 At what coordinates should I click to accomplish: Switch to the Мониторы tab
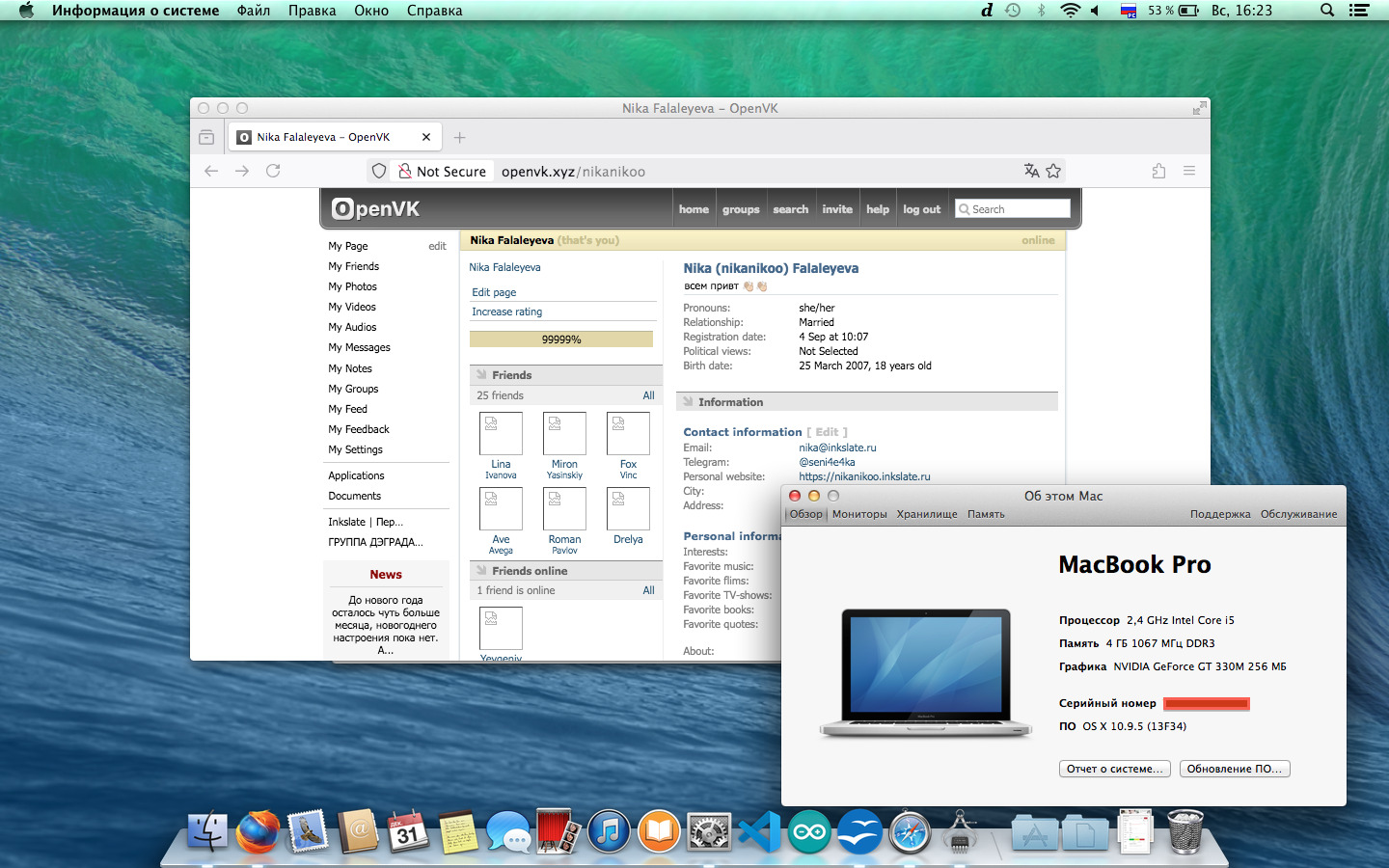pyautogui.click(x=859, y=514)
